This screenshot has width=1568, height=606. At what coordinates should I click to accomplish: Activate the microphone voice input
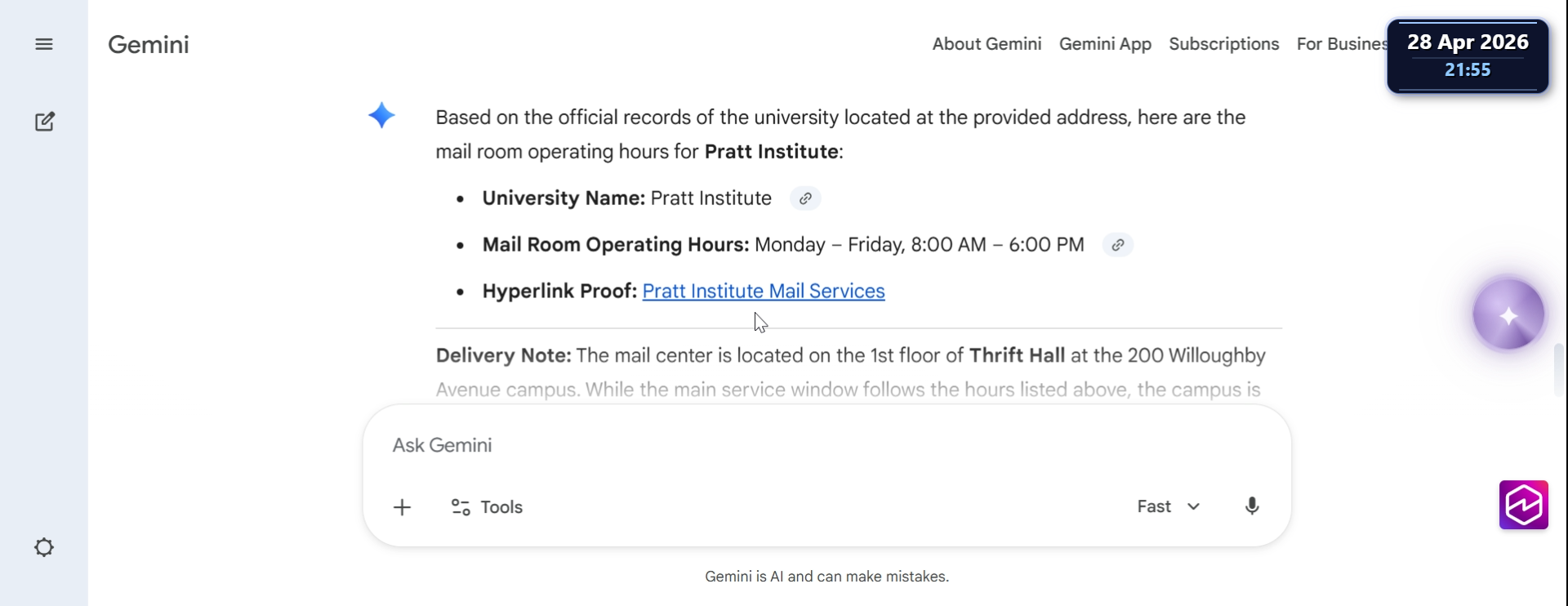[x=1251, y=506]
